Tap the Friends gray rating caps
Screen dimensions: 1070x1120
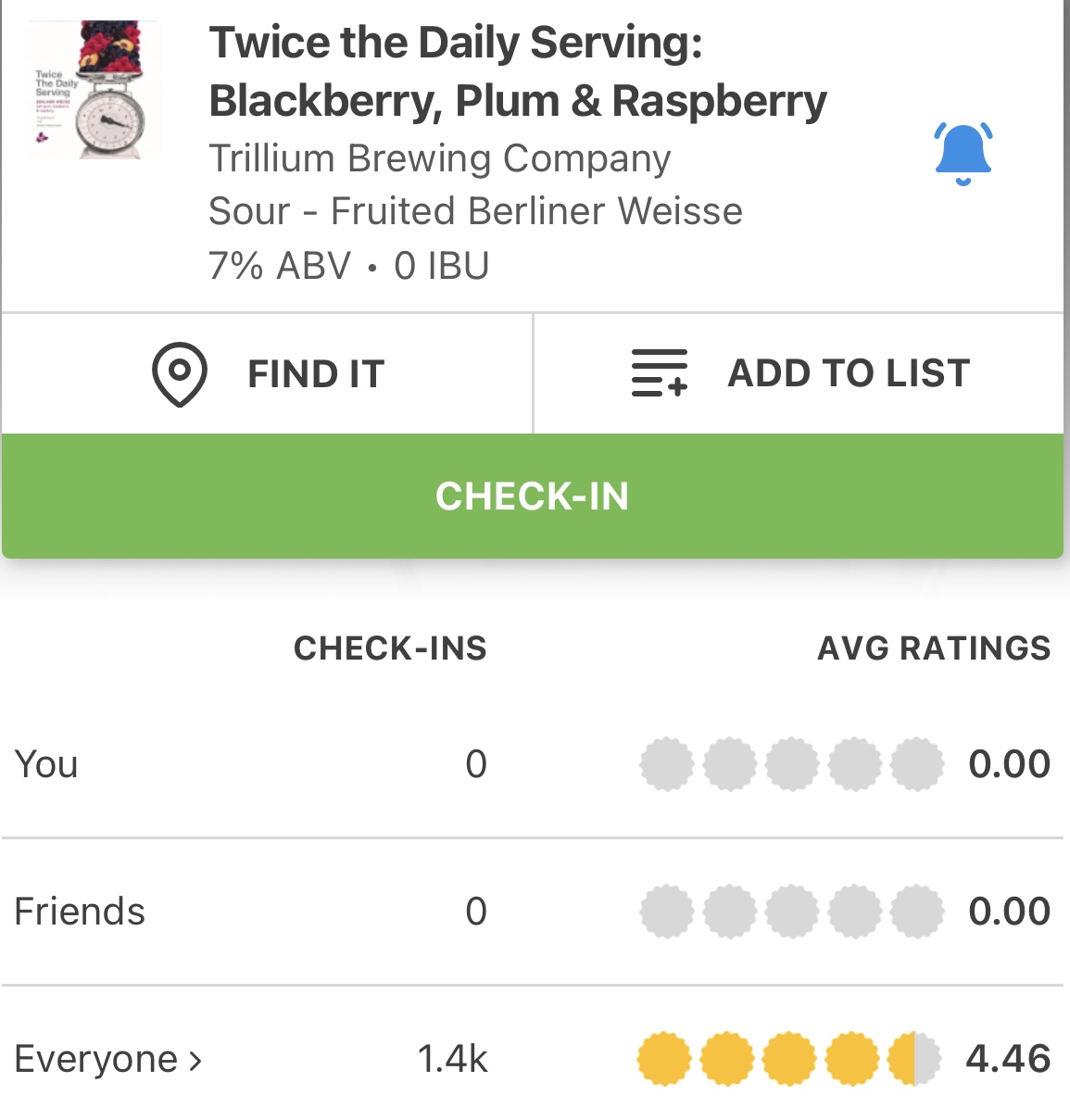point(791,912)
